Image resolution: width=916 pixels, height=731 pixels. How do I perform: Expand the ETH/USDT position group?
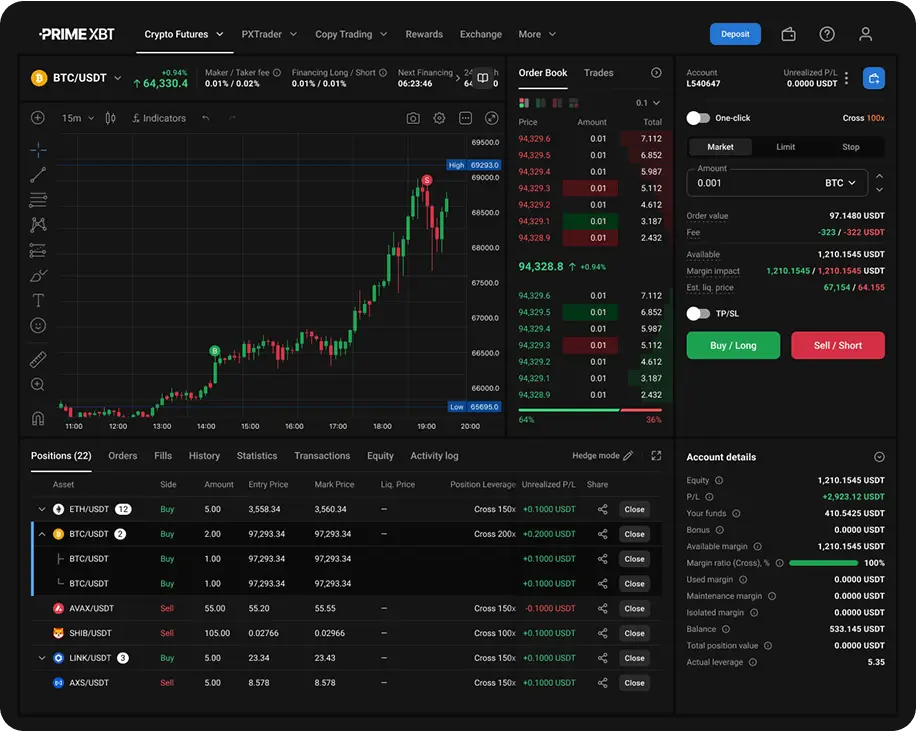pos(41,510)
